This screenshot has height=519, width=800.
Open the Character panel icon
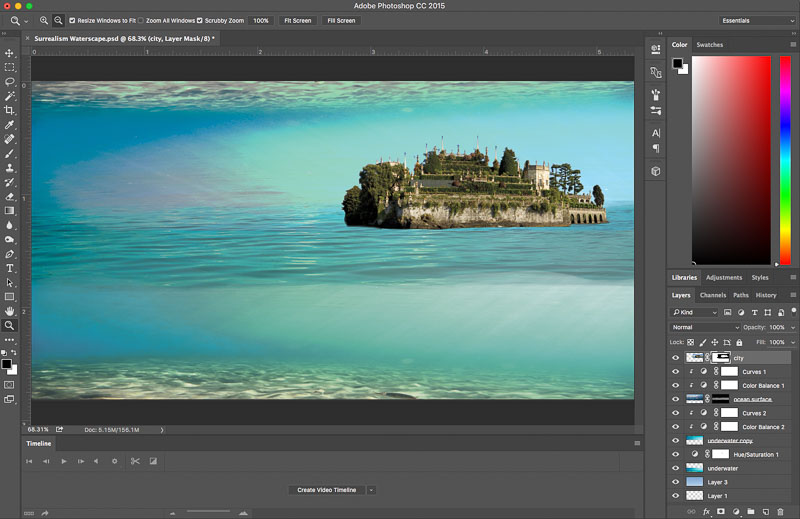pyautogui.click(x=656, y=133)
